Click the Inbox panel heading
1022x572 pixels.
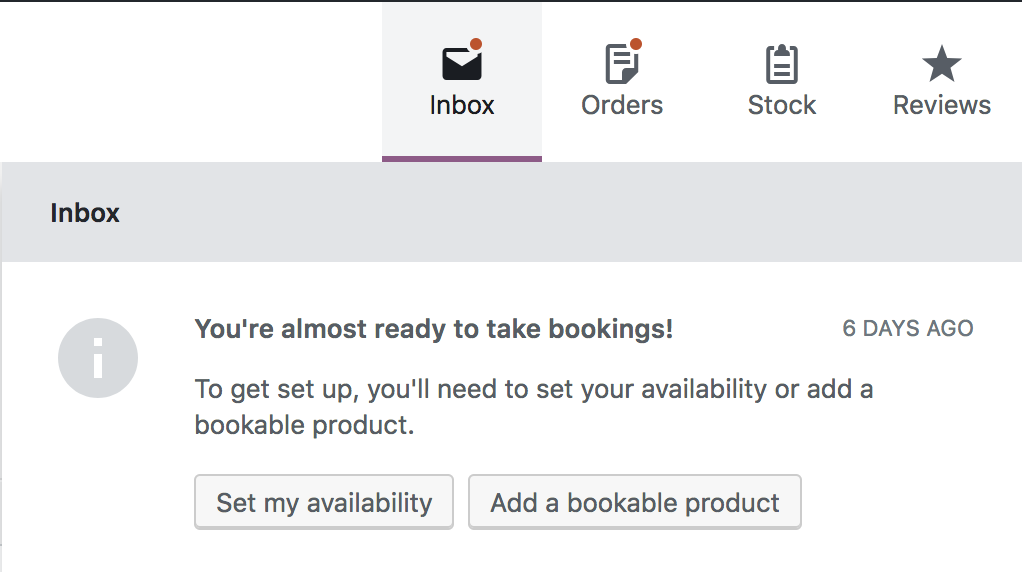coord(85,213)
